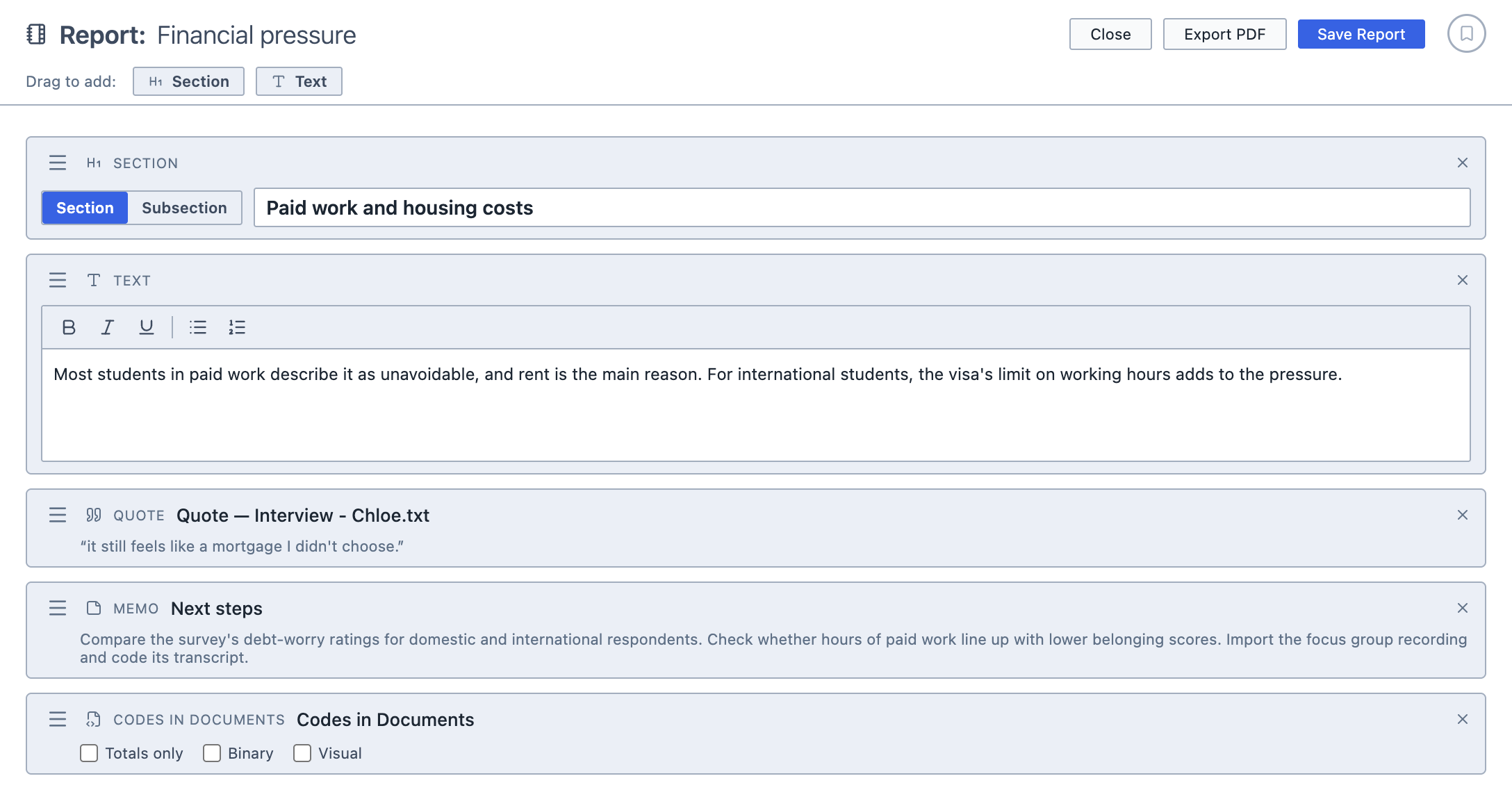This screenshot has height=792, width=1512.
Task: Enable the Visual checkbox
Action: [x=302, y=753]
